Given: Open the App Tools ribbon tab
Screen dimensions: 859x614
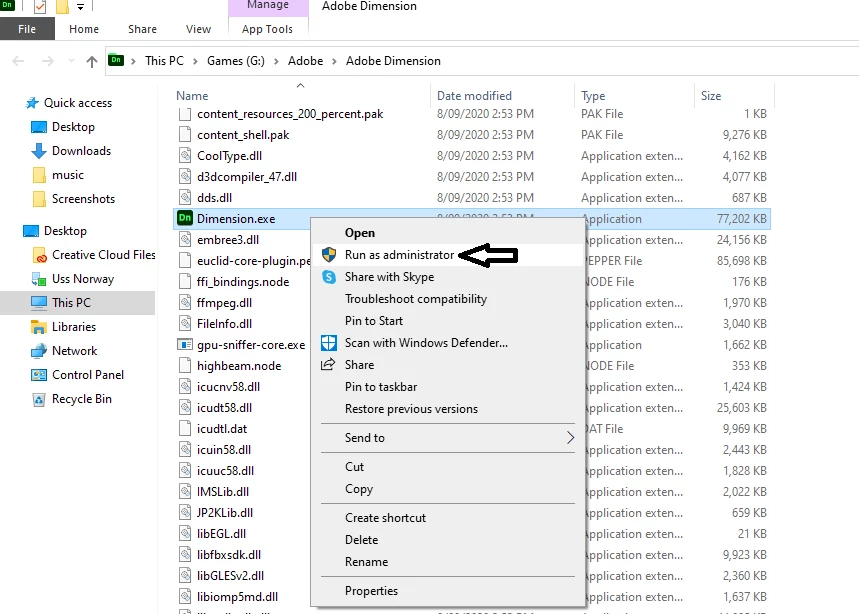Looking at the screenshot, I should coord(267,29).
